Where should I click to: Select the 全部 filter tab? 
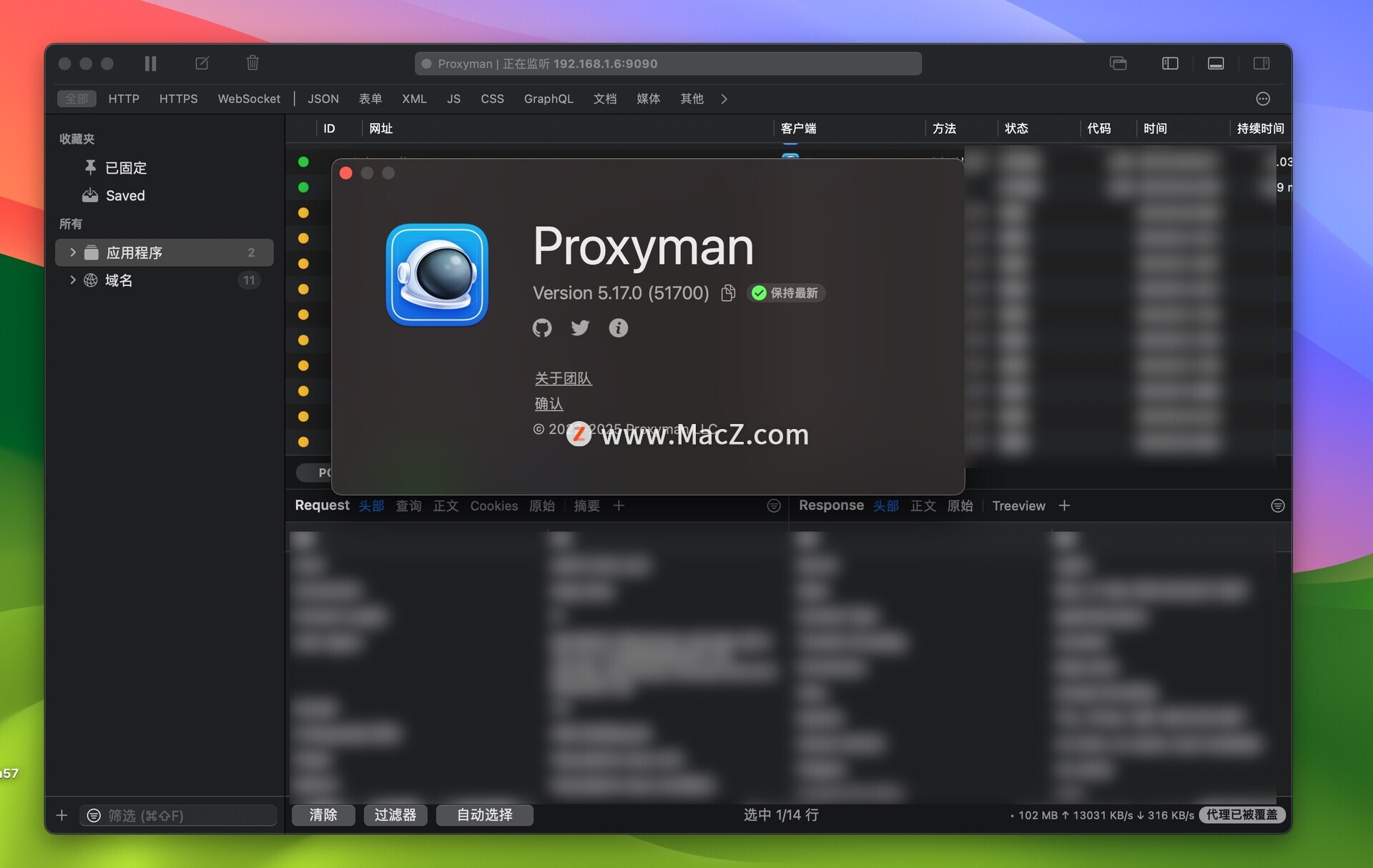77,99
